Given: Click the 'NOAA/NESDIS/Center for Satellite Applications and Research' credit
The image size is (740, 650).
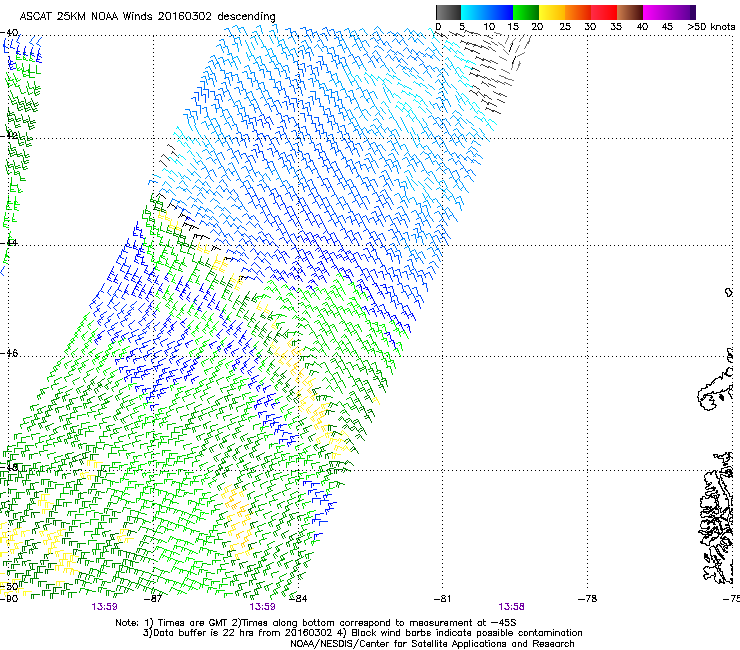Looking at the screenshot, I should pyautogui.click(x=432, y=644).
